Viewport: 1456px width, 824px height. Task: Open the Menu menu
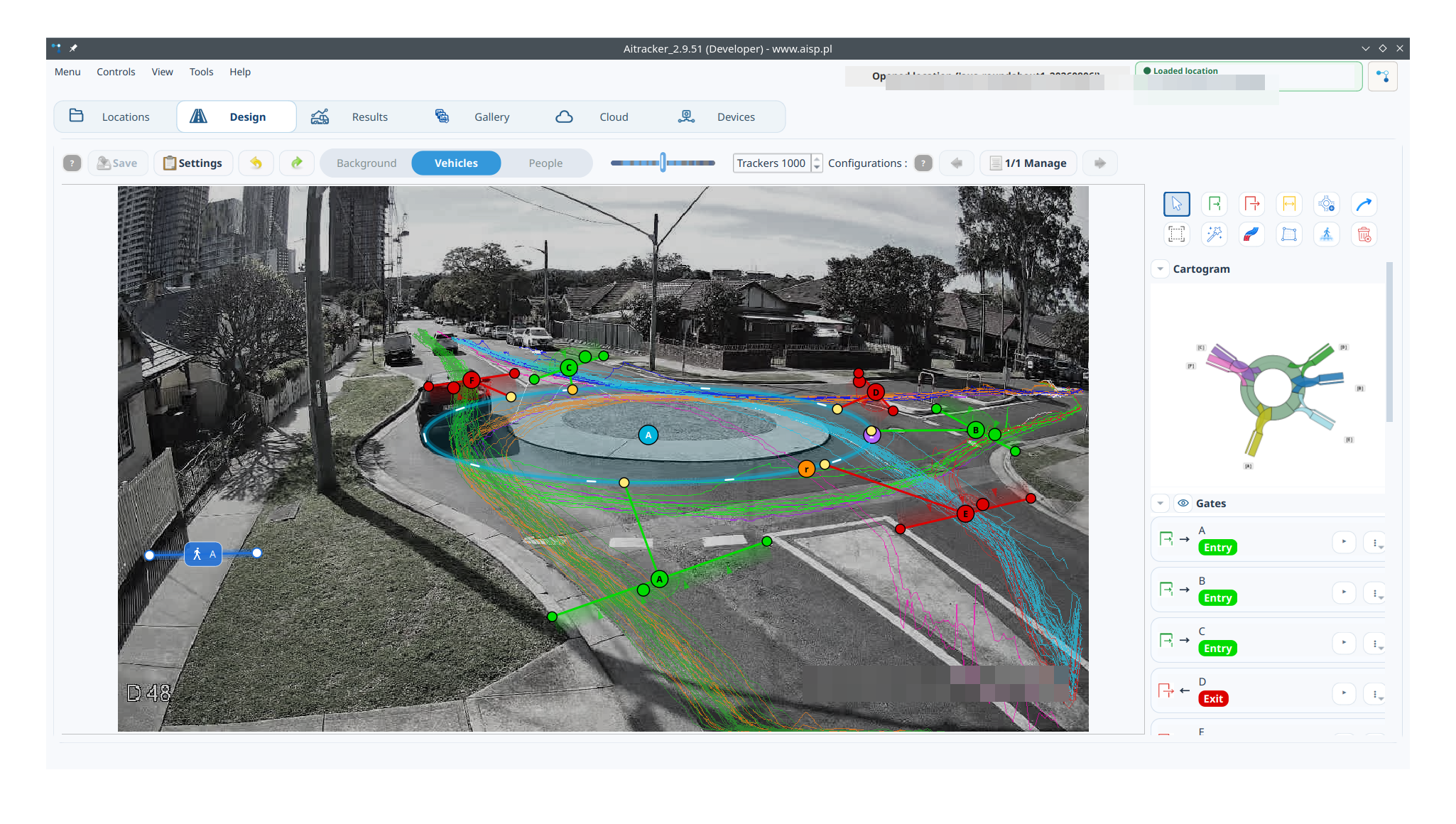coord(67,72)
